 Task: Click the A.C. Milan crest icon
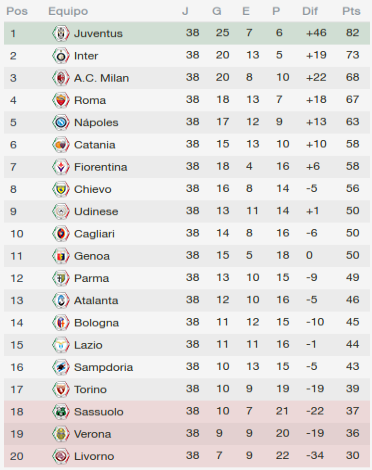pos(61,78)
